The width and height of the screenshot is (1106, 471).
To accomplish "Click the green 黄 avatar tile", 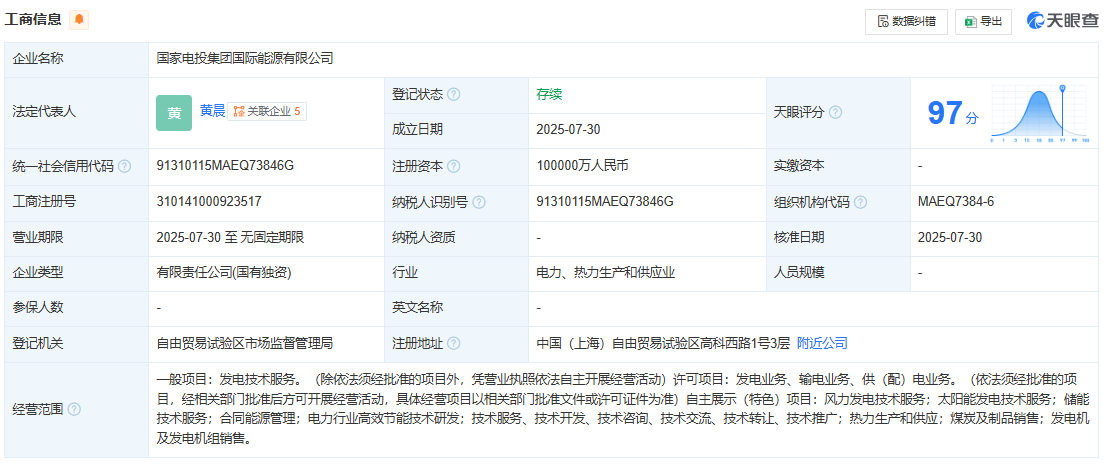I will click(174, 113).
